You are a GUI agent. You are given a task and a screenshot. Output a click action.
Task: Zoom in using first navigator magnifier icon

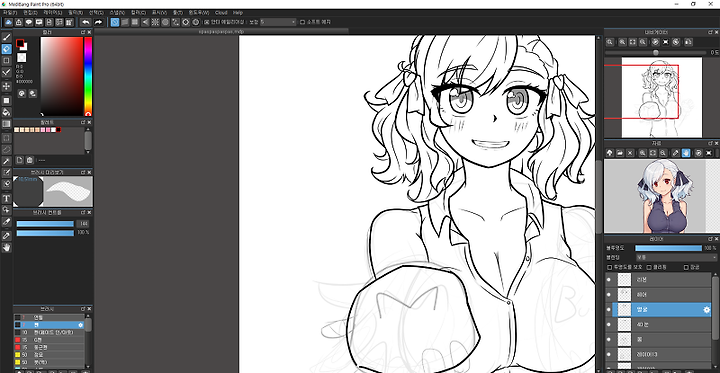[x=610, y=42]
